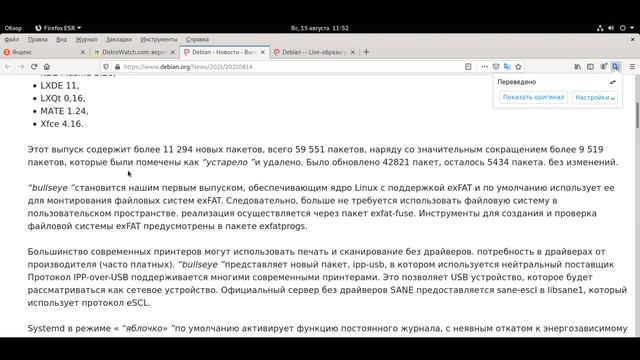The width and height of the screenshot is (640, 360).
Task: Close the DistroWatch.com tab
Action: 173,52
